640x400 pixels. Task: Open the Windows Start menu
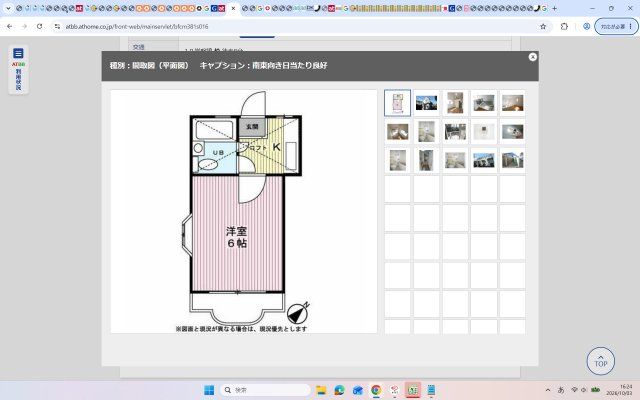209,390
